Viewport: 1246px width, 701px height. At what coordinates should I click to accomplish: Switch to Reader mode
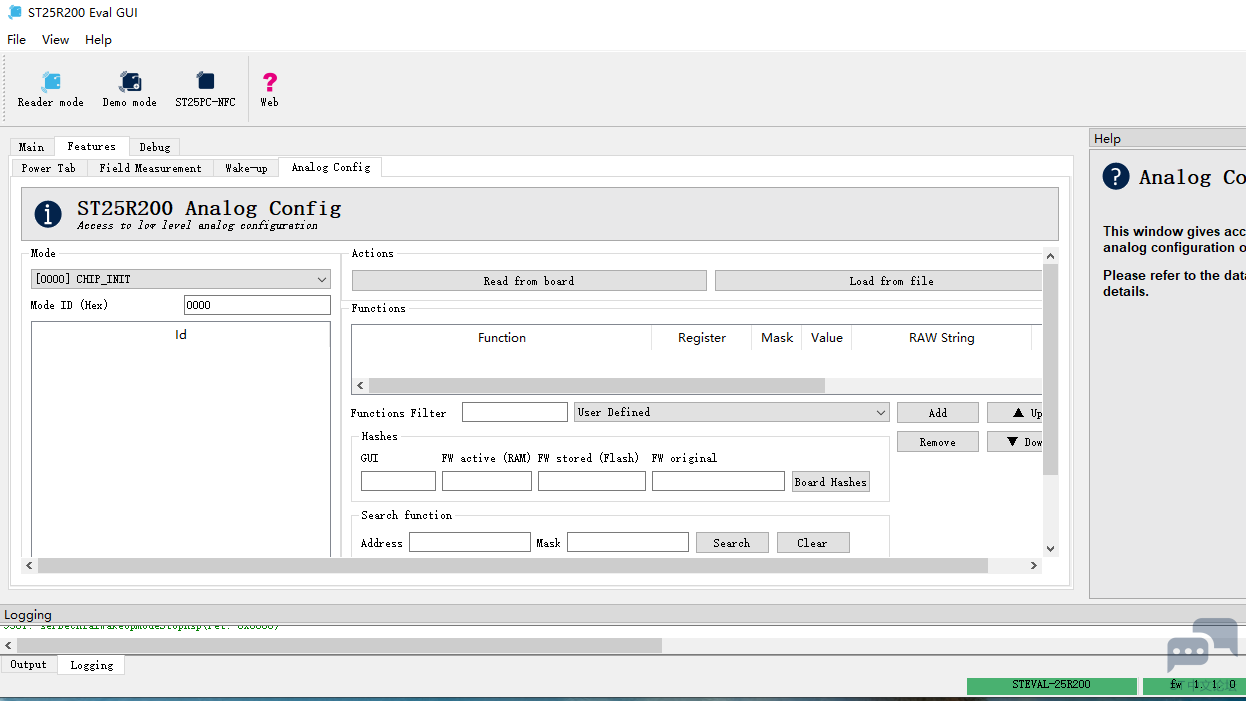pyautogui.click(x=51, y=89)
